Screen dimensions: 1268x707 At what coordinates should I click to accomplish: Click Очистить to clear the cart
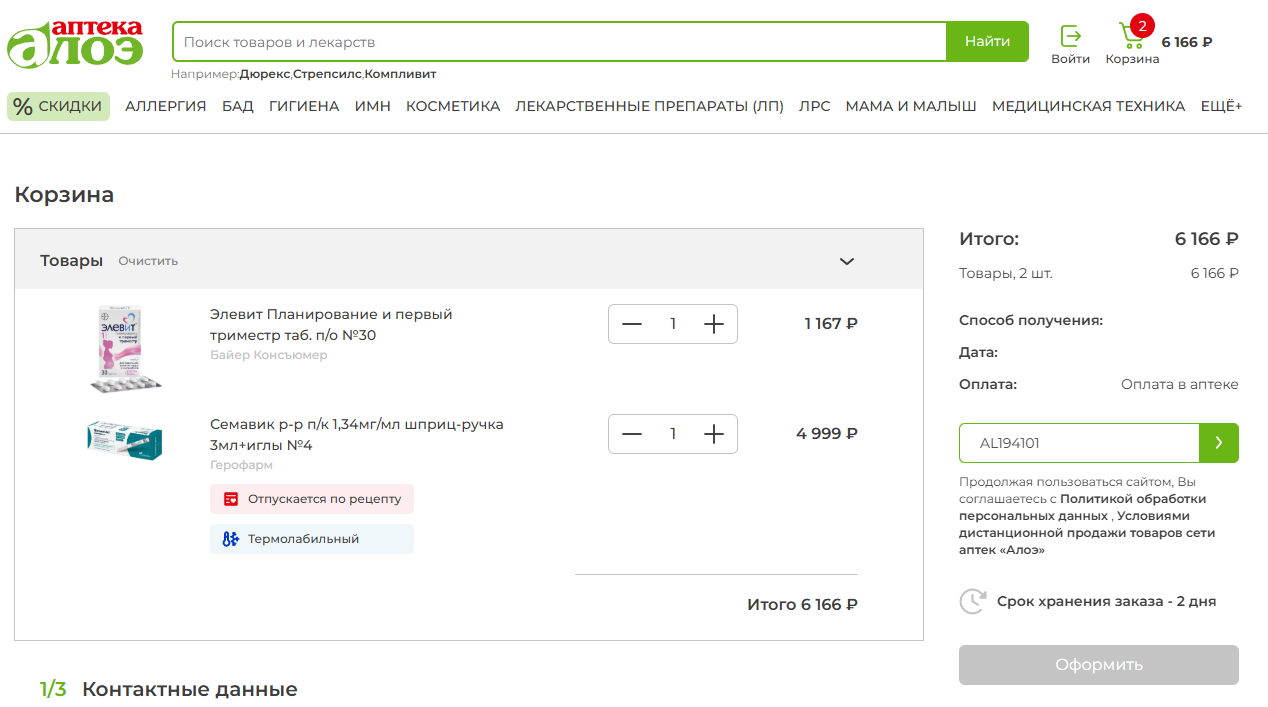pyautogui.click(x=148, y=261)
